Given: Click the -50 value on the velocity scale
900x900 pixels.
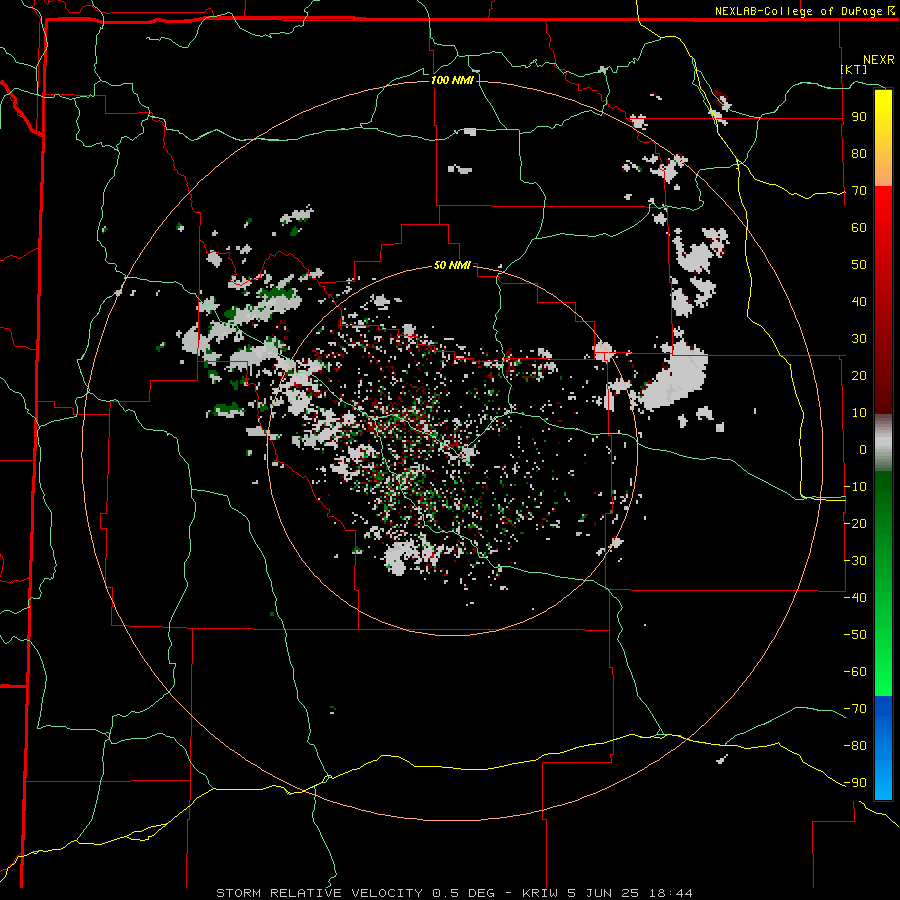Looking at the screenshot, I should [x=855, y=634].
